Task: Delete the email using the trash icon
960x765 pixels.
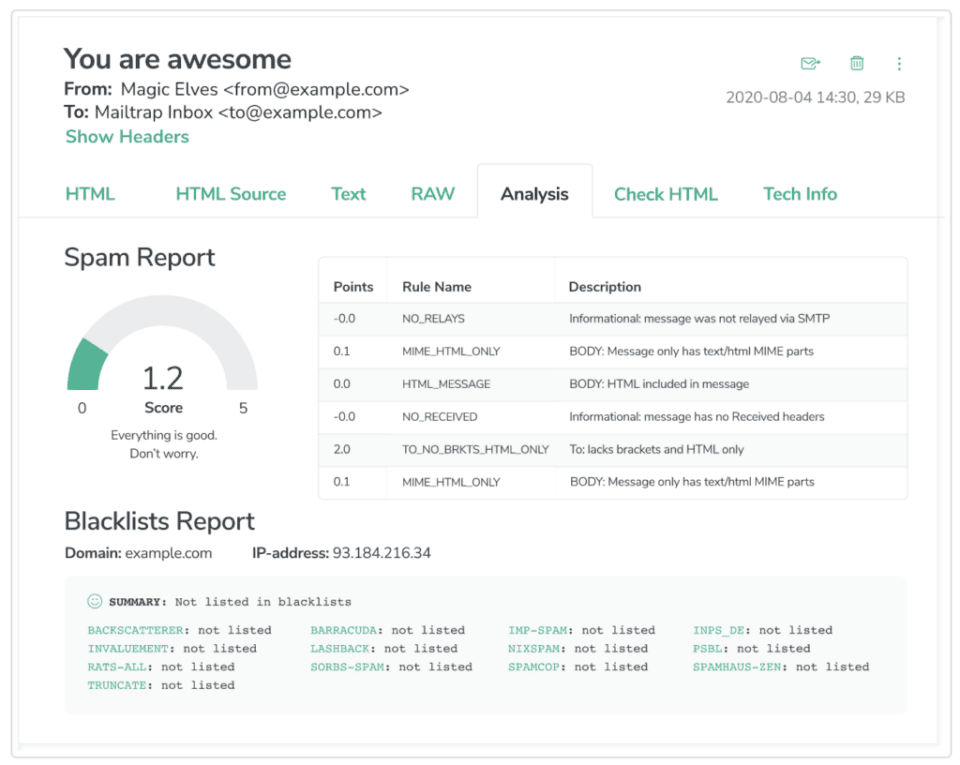Action: click(x=857, y=63)
